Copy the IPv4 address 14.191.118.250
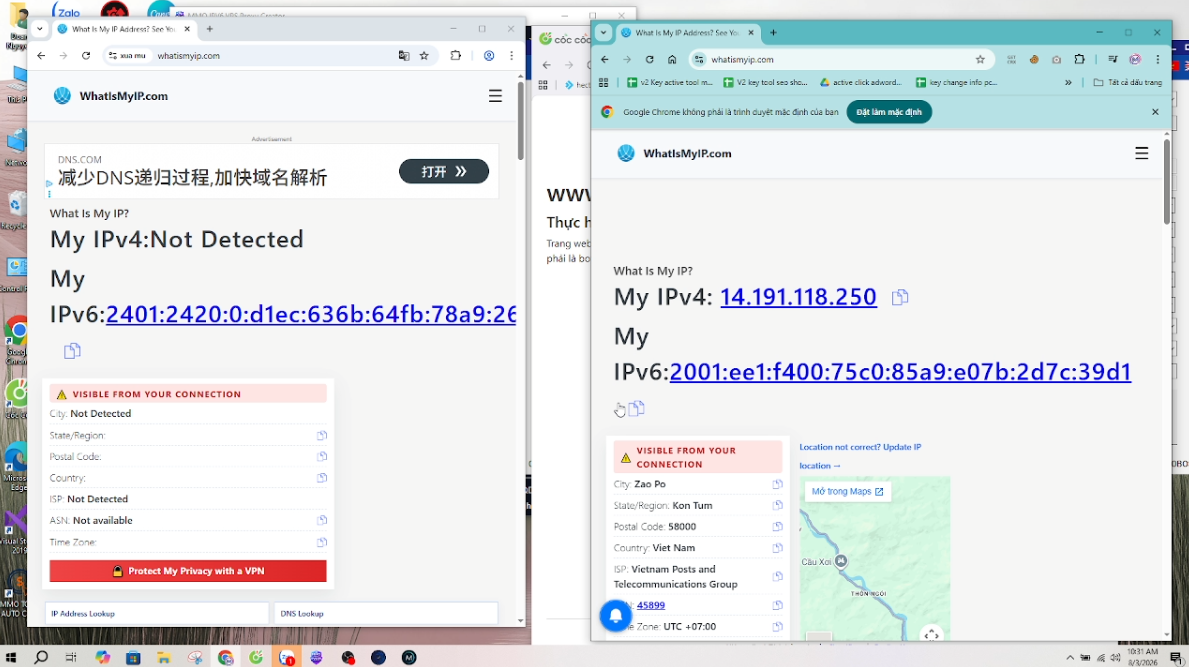Screen dimensions: 1189x667 coord(900,297)
